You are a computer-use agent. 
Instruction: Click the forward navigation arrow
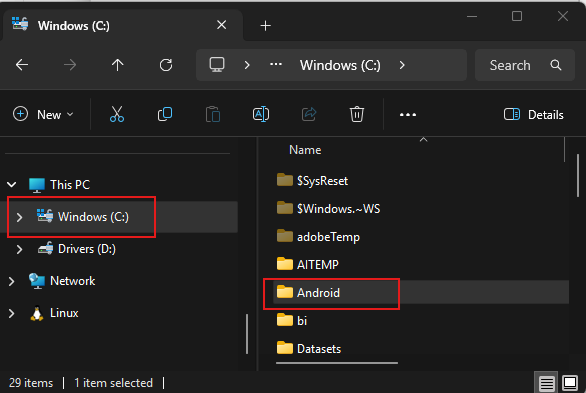70,65
